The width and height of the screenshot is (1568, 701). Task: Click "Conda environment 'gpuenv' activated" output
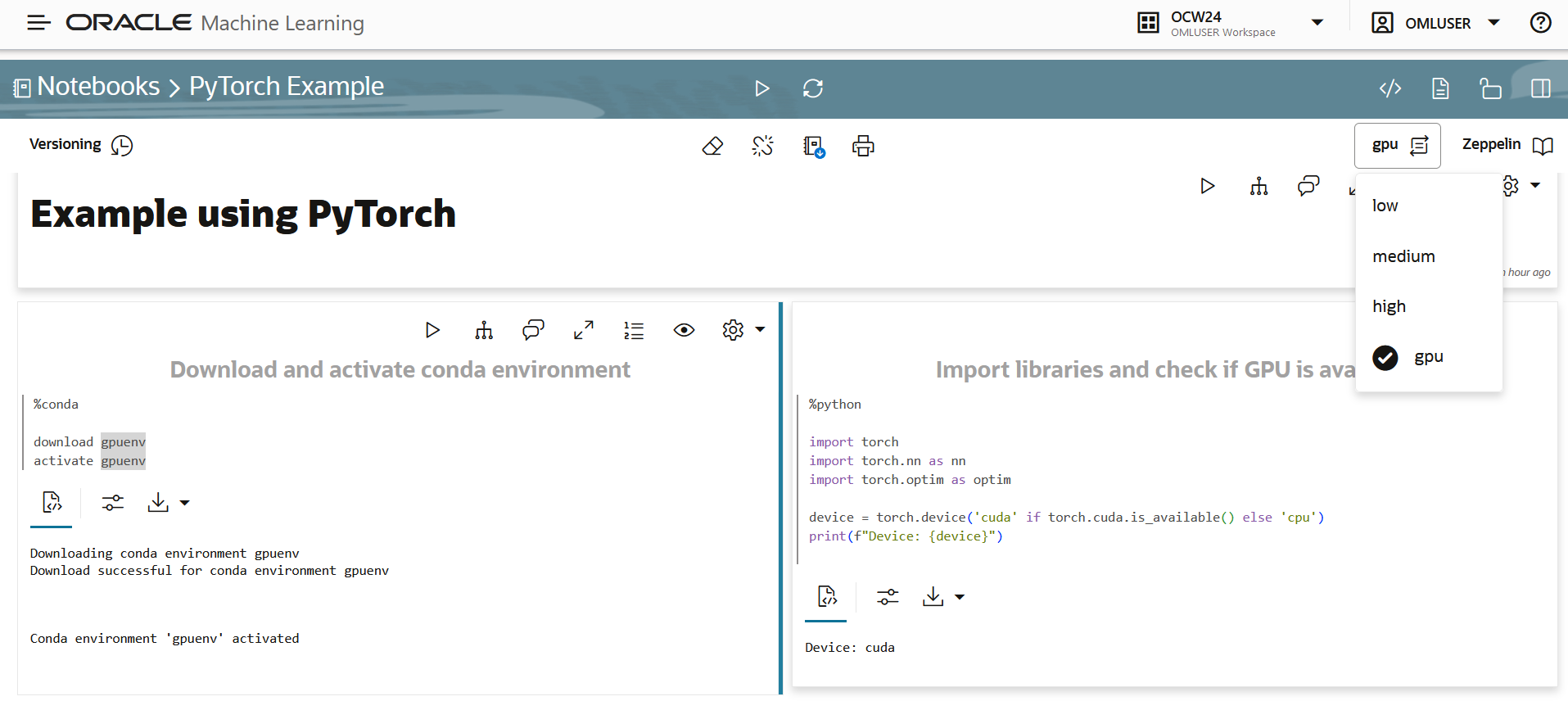[165, 639]
